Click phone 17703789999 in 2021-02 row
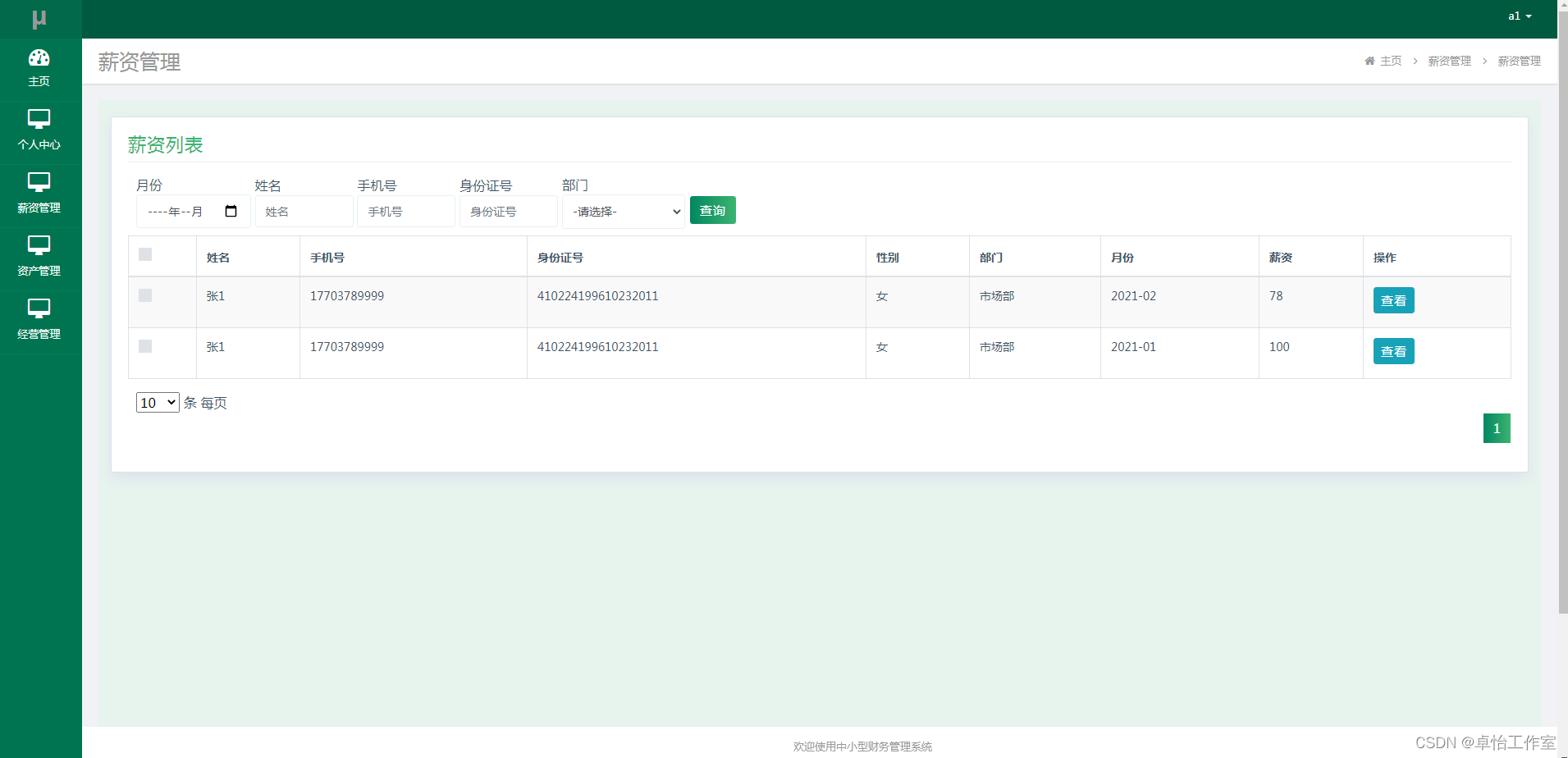 pyautogui.click(x=347, y=296)
